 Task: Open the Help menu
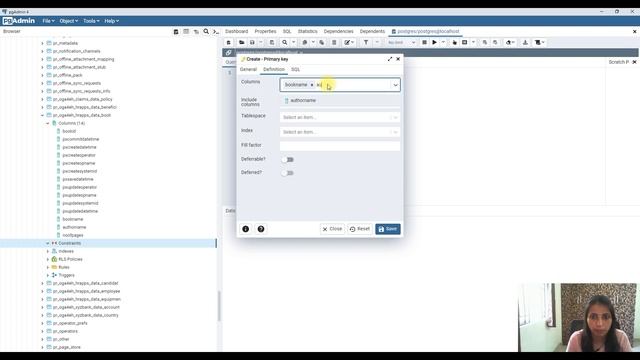click(111, 21)
